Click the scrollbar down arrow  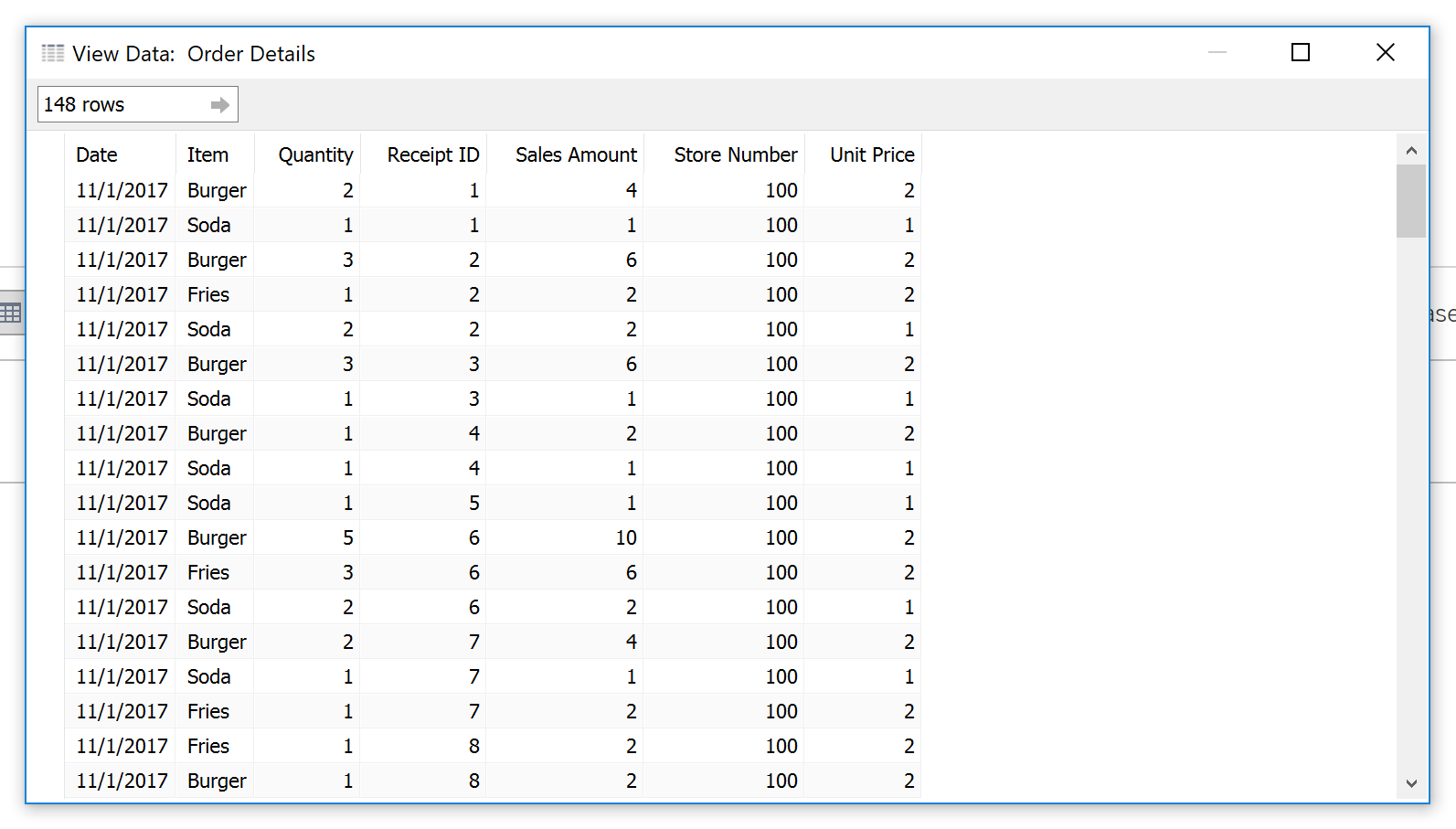tap(1411, 783)
